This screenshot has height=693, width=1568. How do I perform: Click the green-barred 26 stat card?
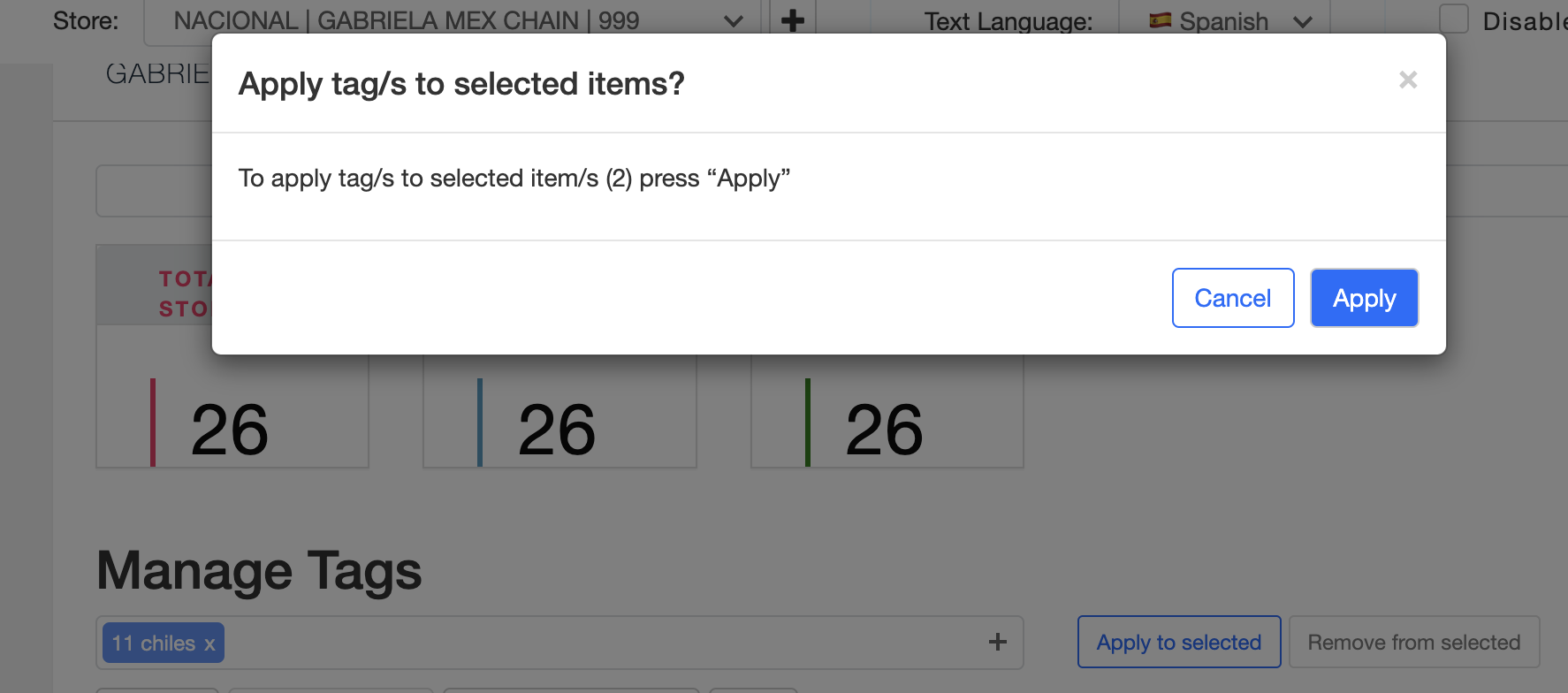(x=887, y=411)
